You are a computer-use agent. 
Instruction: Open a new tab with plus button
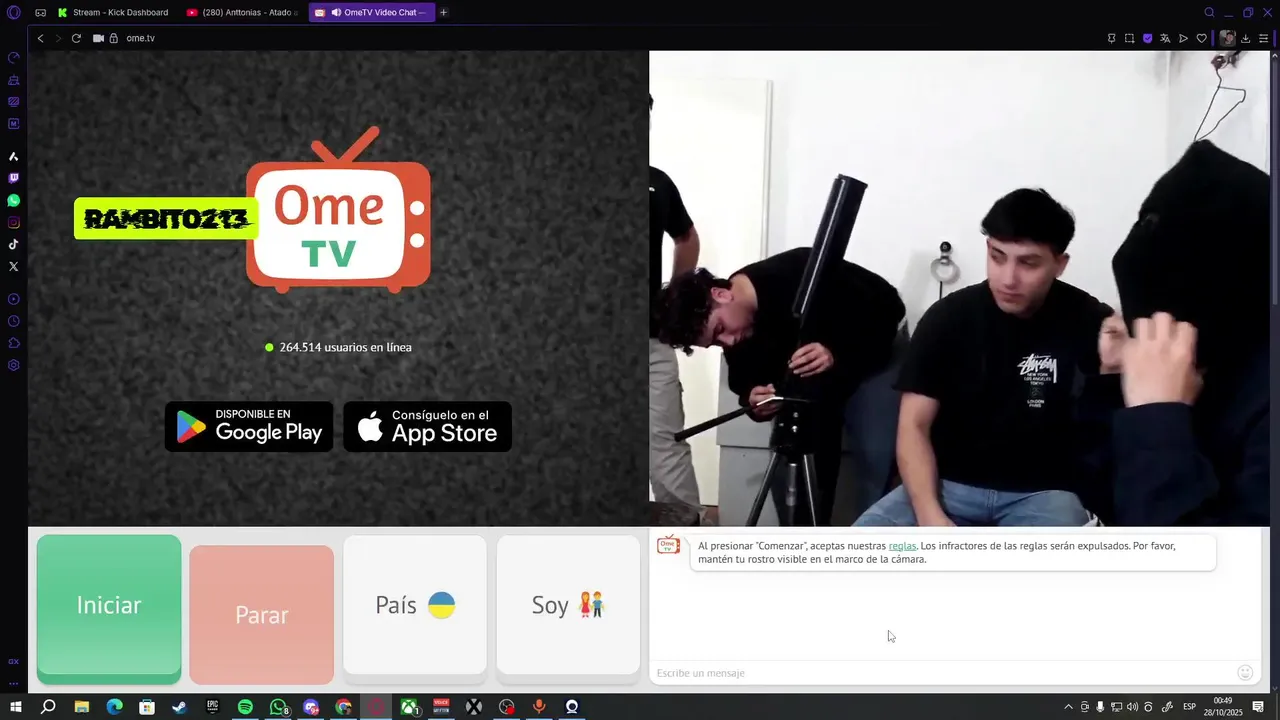point(444,12)
